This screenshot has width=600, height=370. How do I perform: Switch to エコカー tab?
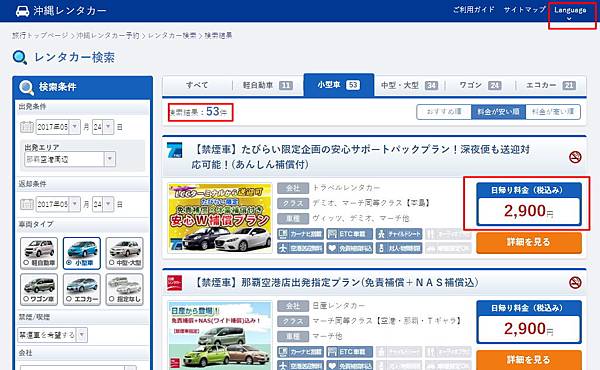coord(551,85)
